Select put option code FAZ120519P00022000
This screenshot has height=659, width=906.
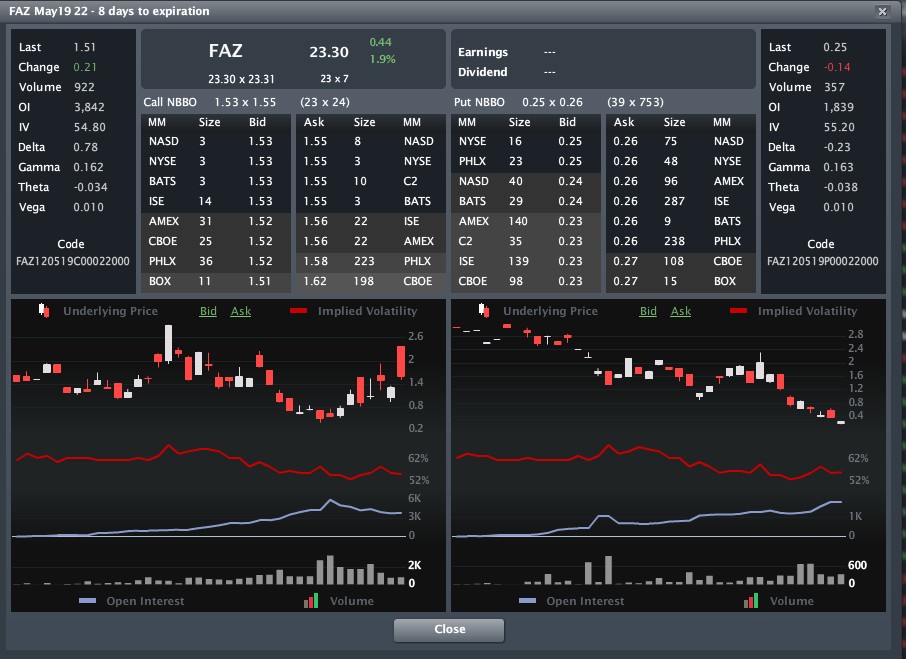[x=823, y=261]
